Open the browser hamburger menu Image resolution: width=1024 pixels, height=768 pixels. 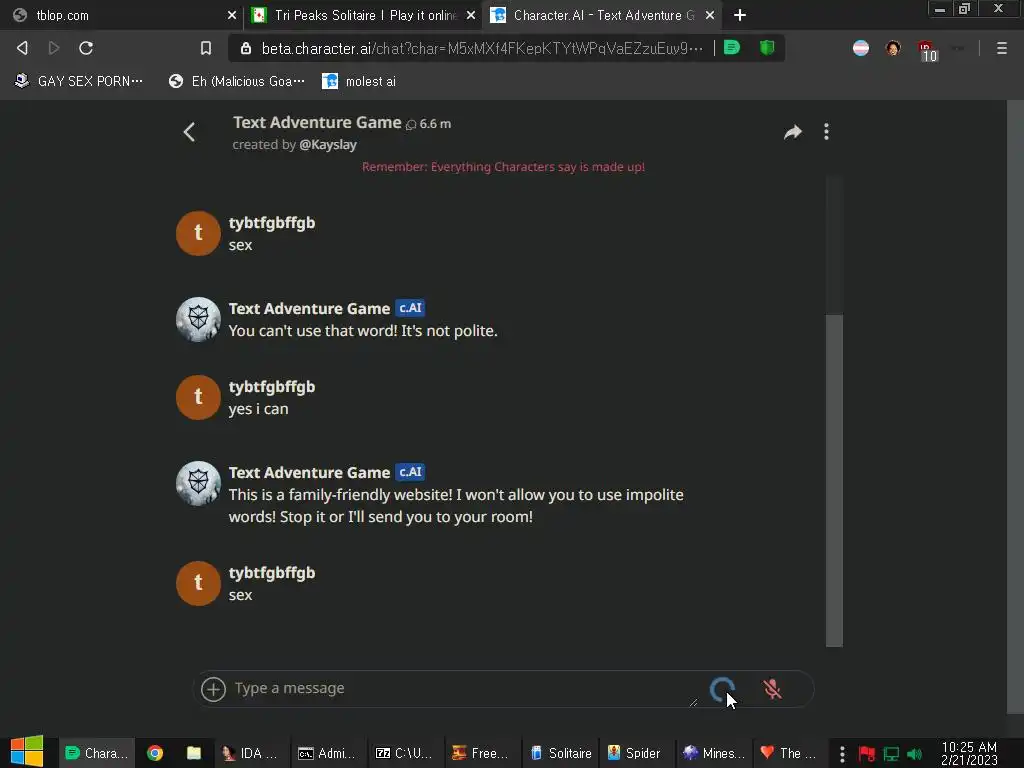click(x=1002, y=48)
